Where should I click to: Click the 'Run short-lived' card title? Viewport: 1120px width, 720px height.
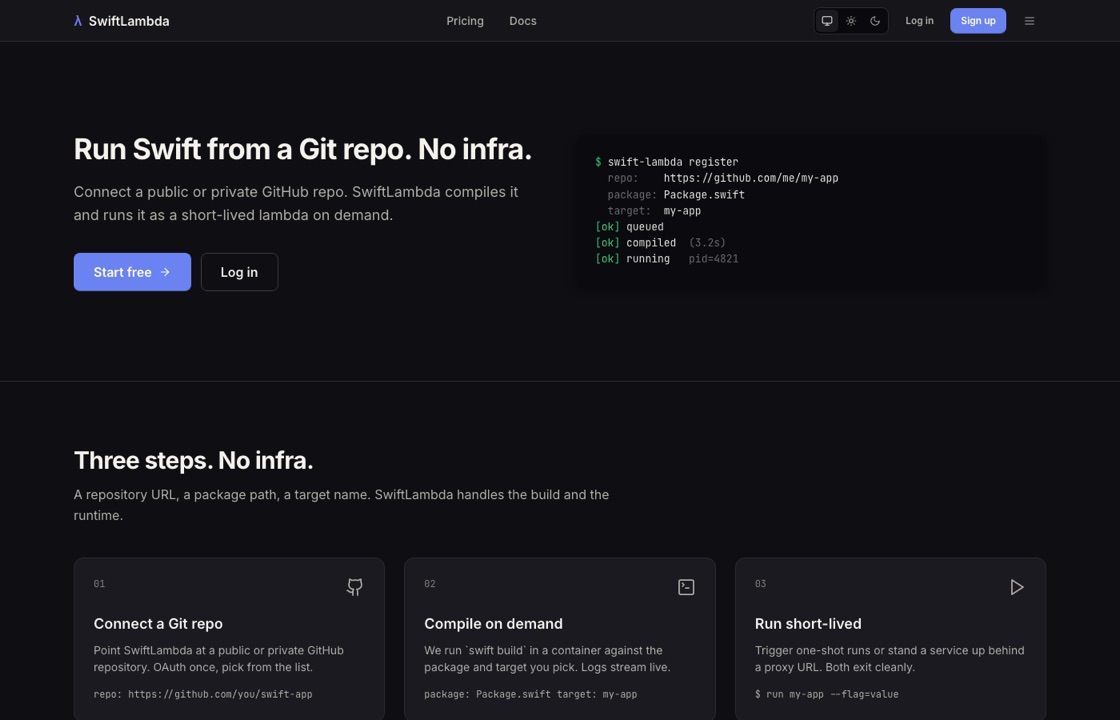pyautogui.click(x=808, y=624)
